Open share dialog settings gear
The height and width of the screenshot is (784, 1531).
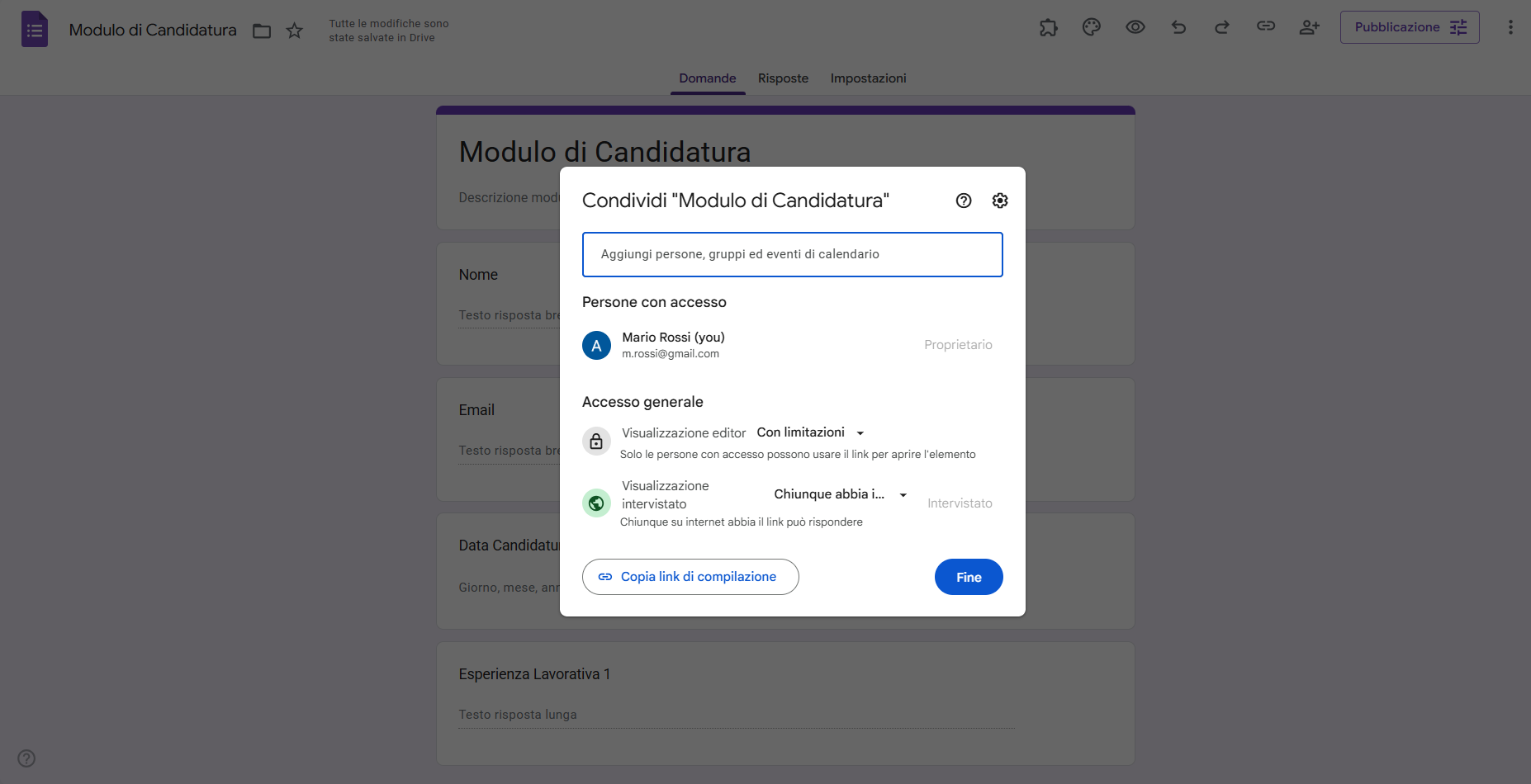[x=1000, y=200]
